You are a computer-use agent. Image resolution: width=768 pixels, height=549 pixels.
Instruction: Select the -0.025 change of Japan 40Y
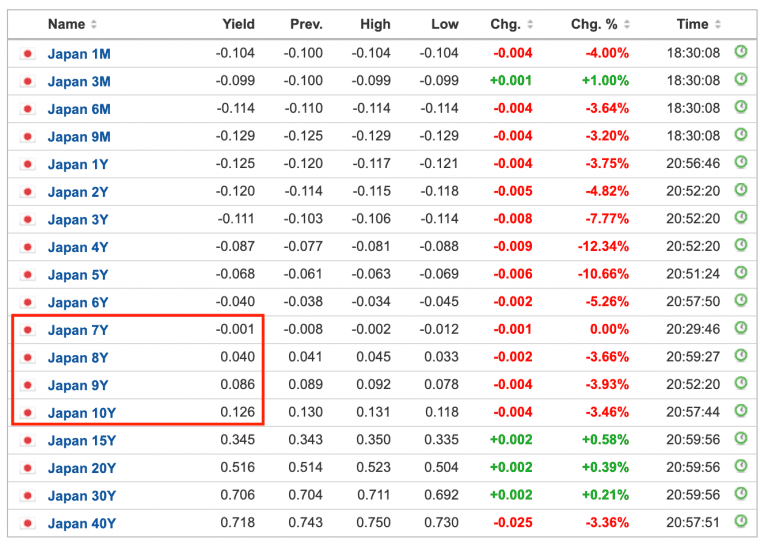[513, 523]
